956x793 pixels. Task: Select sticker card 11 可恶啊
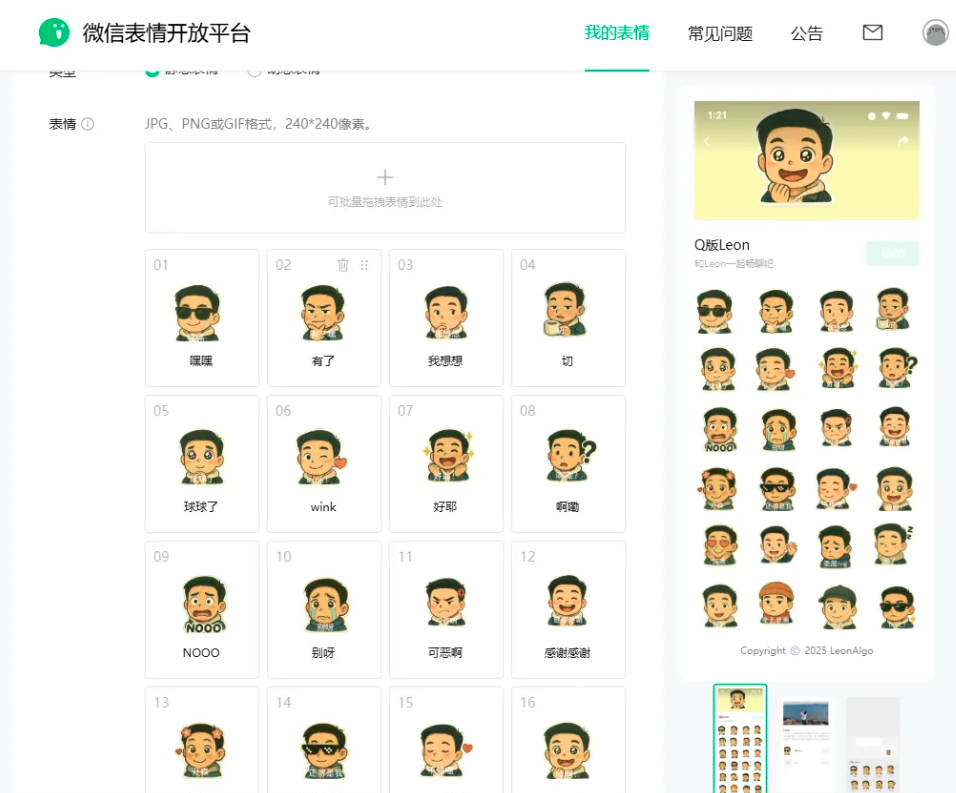[446, 610]
